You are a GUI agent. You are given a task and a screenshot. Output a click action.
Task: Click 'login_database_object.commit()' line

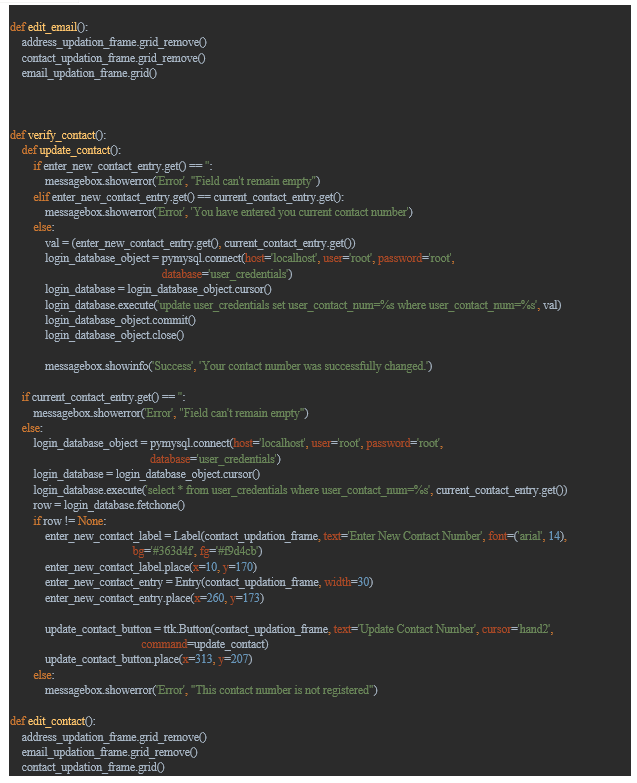point(120,320)
